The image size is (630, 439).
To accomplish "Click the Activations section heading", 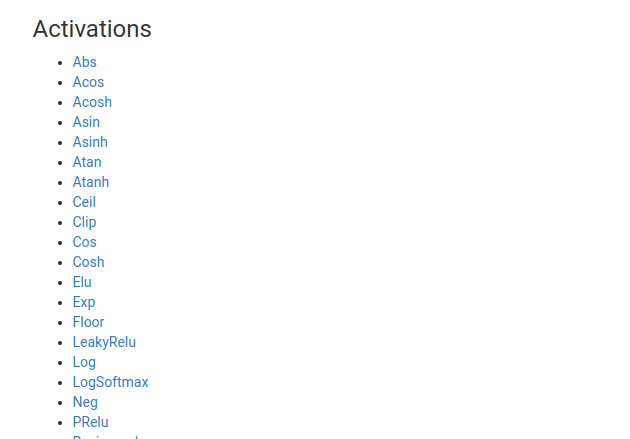I will pos(92,29).
